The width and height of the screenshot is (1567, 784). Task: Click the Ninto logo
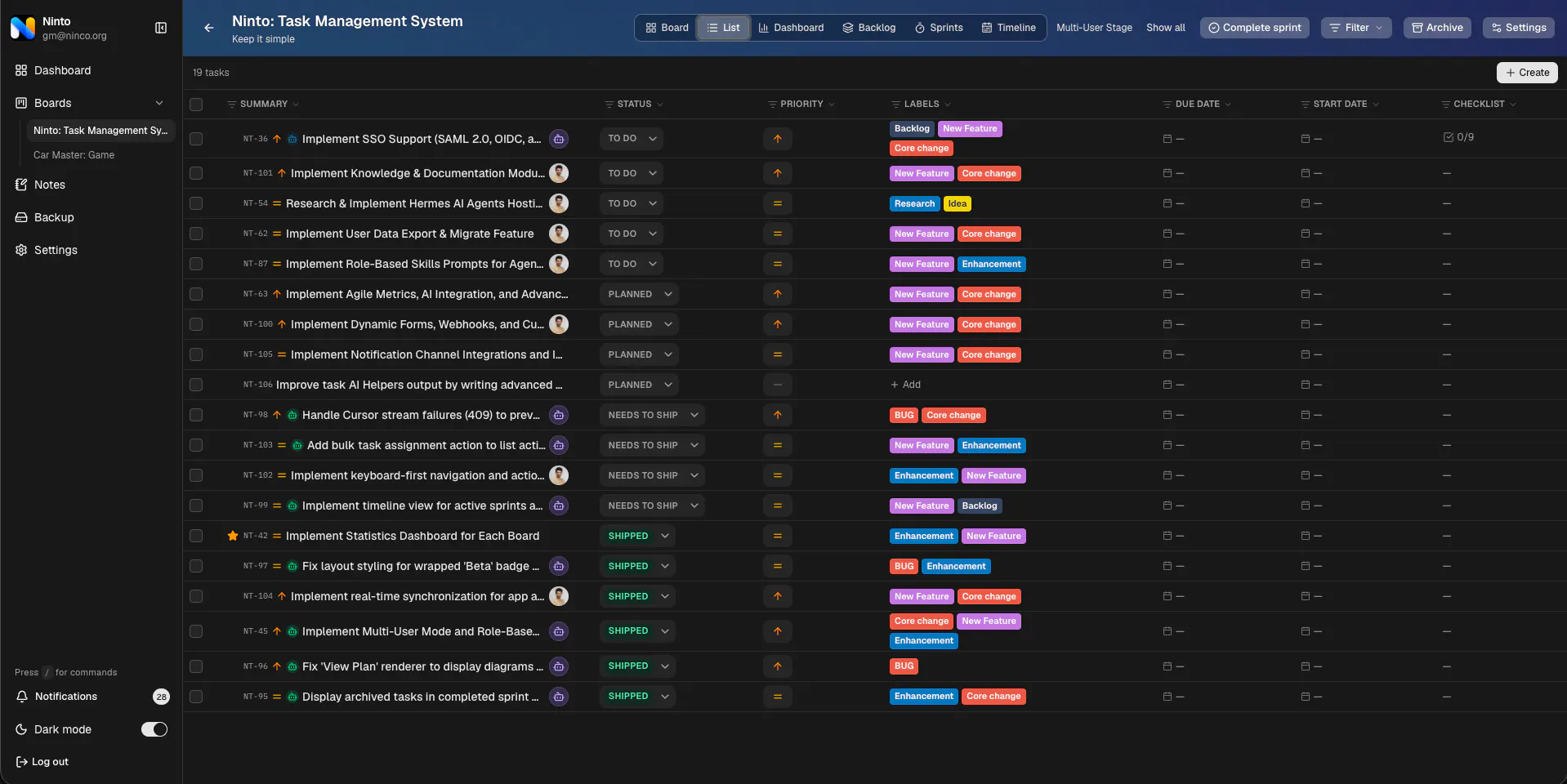[x=23, y=28]
